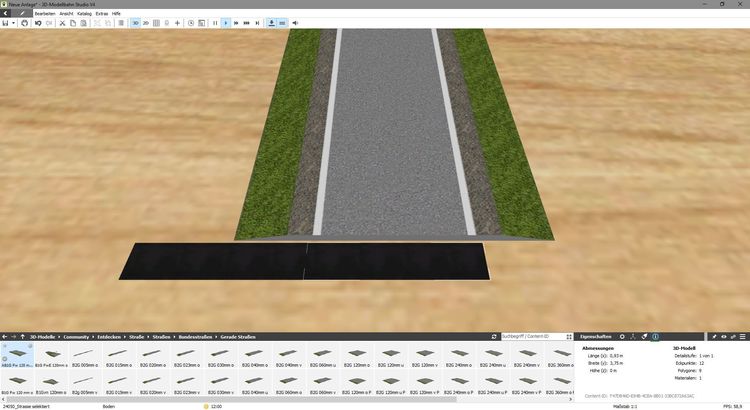This screenshot has width=750, height=410.
Task: Open 3D-Modelle breadcrumb
Action: [x=43, y=337]
